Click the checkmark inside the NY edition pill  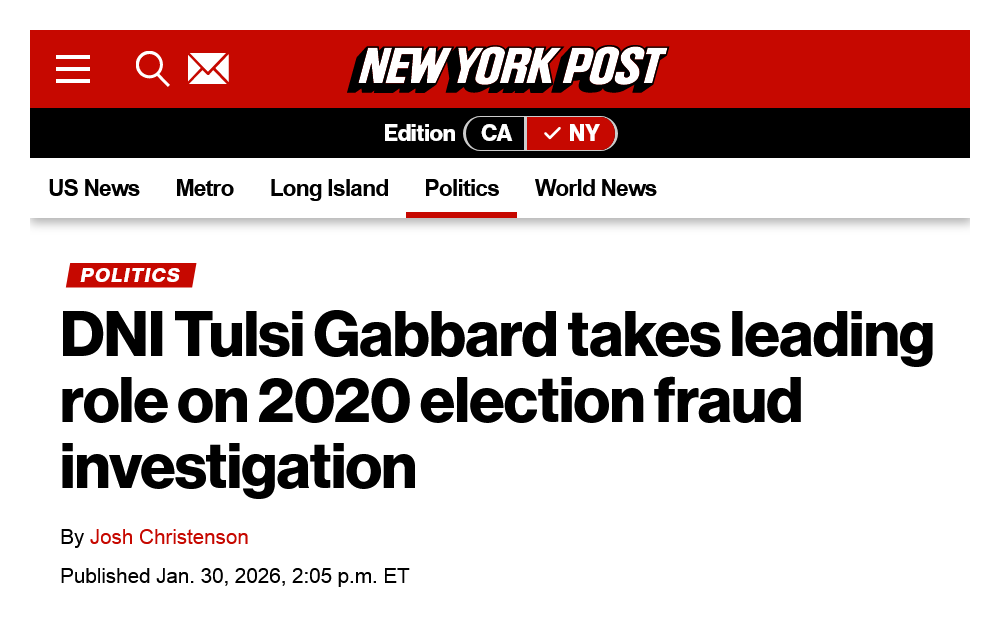(x=552, y=134)
